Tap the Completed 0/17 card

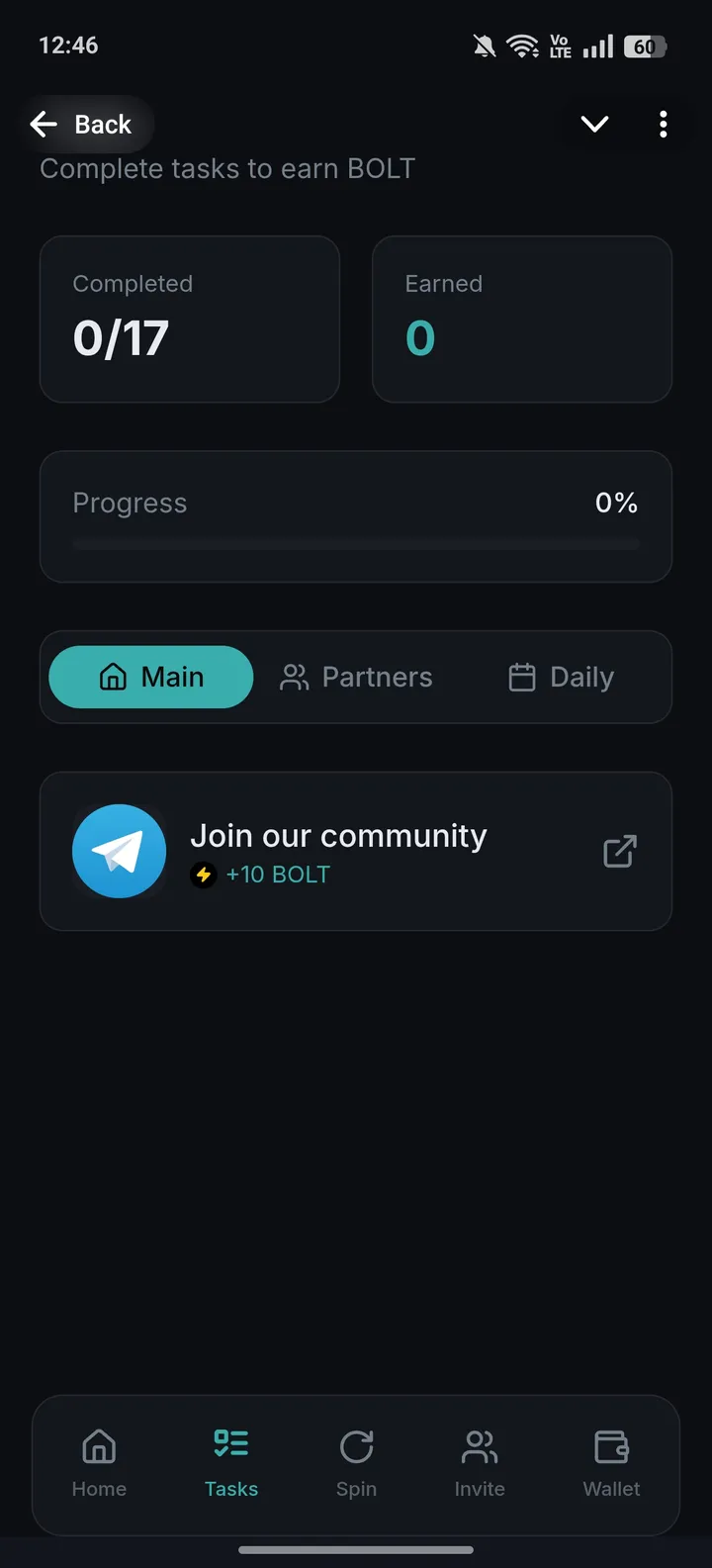click(189, 319)
